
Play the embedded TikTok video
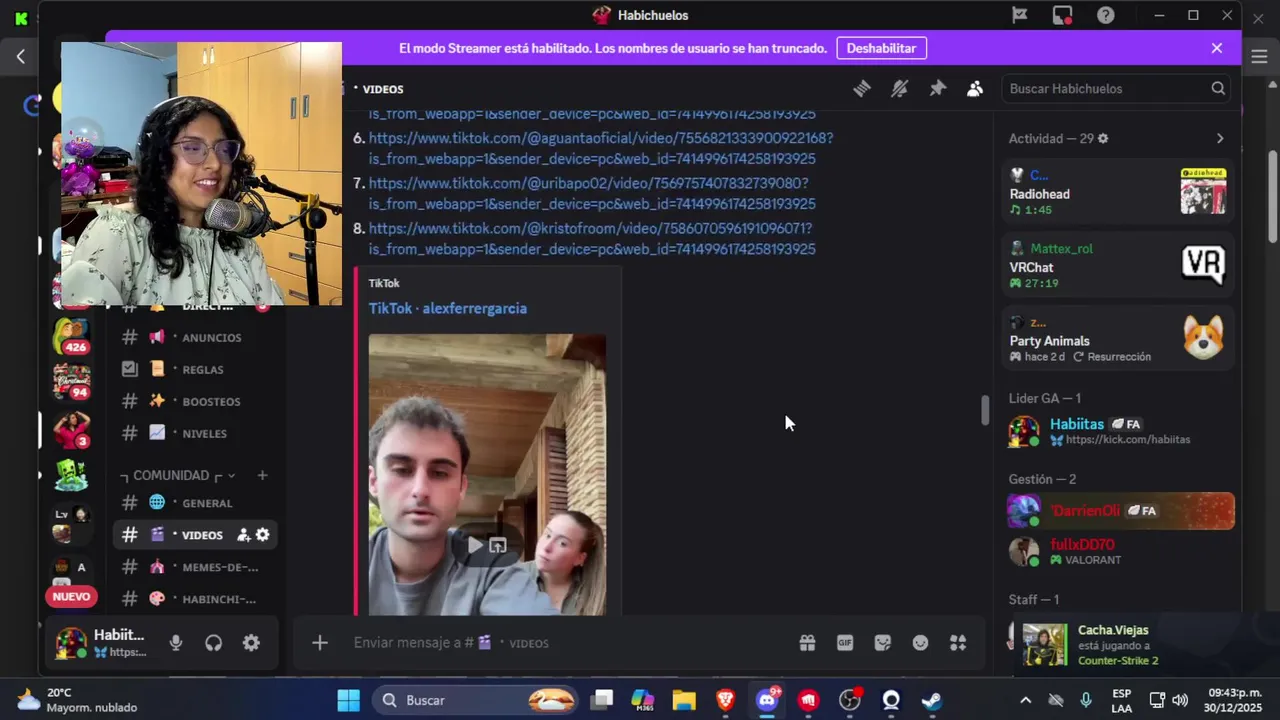tap(475, 545)
